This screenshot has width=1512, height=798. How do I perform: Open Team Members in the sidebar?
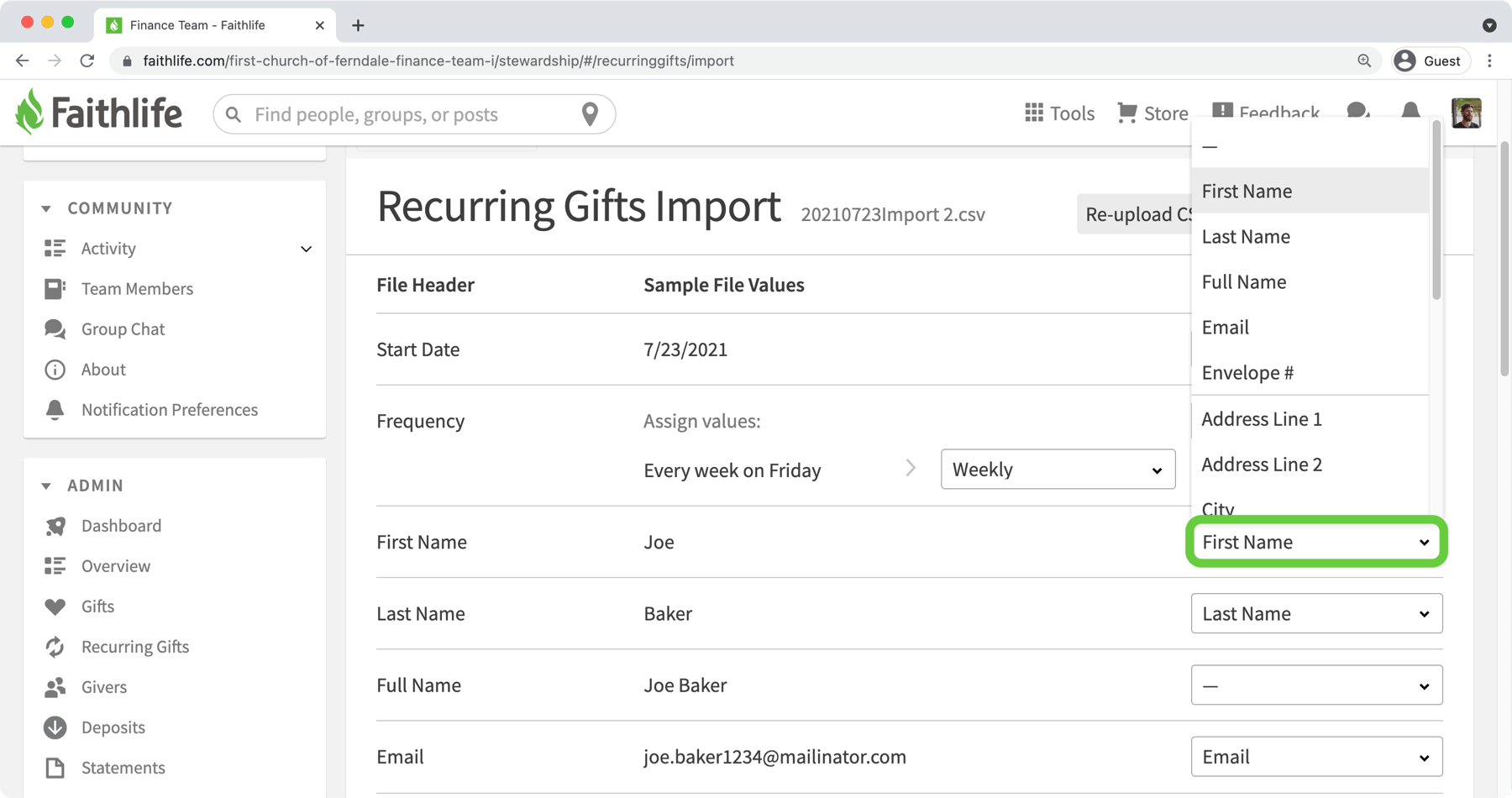click(137, 289)
